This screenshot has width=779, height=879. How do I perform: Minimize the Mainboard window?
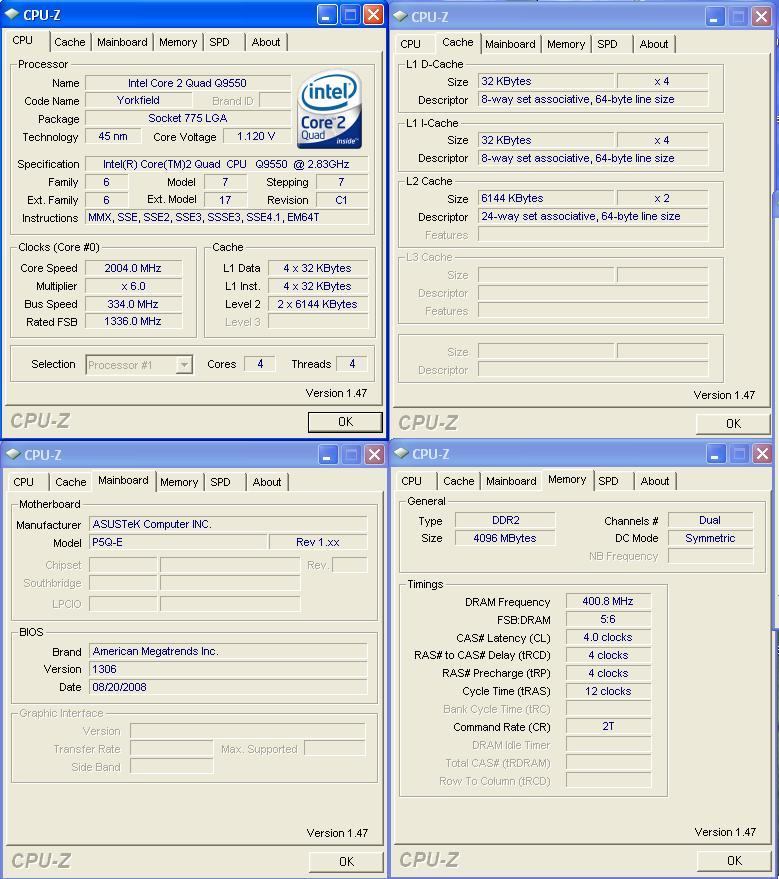[x=328, y=454]
